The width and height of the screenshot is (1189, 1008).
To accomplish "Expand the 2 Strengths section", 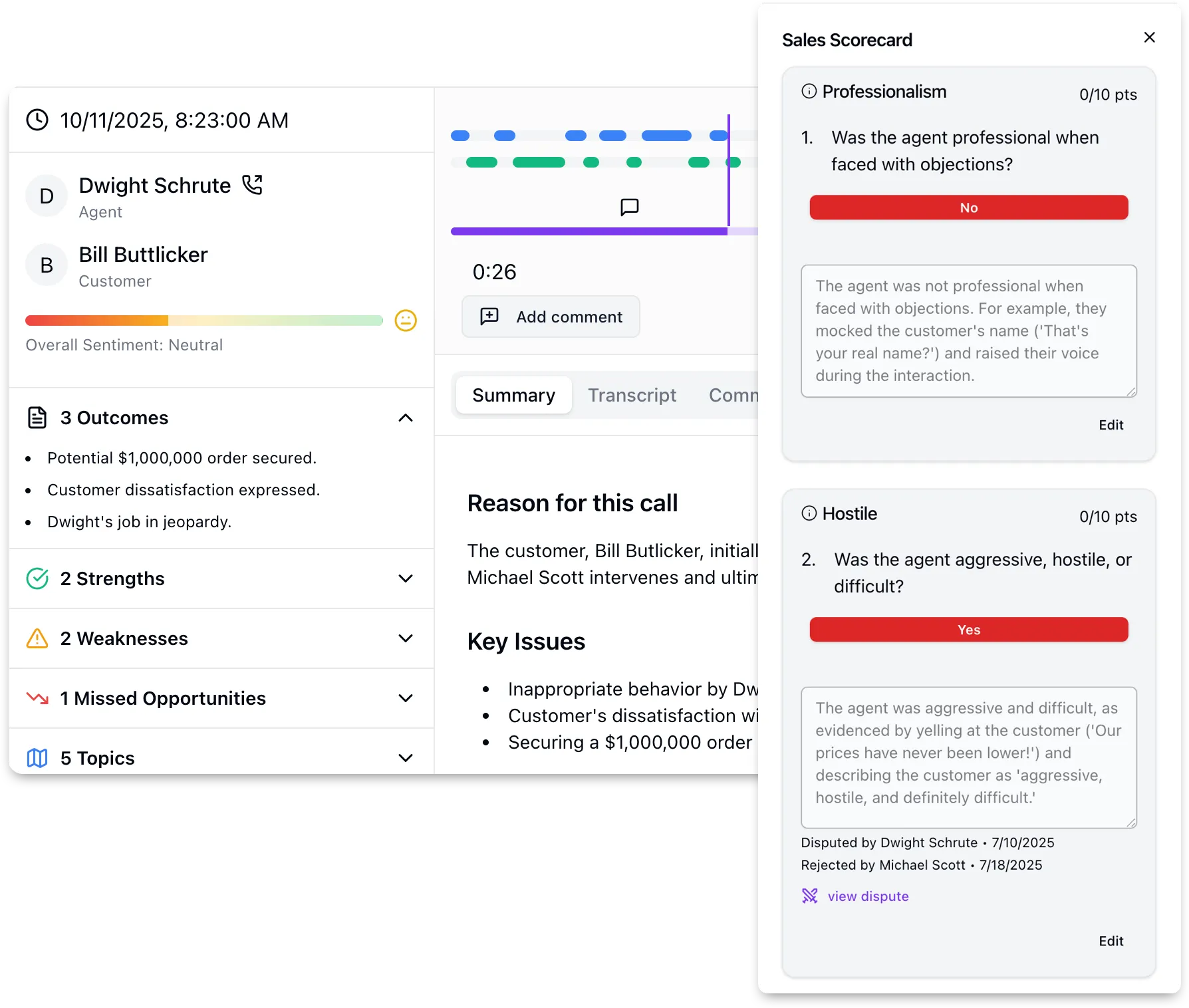I will (x=406, y=578).
